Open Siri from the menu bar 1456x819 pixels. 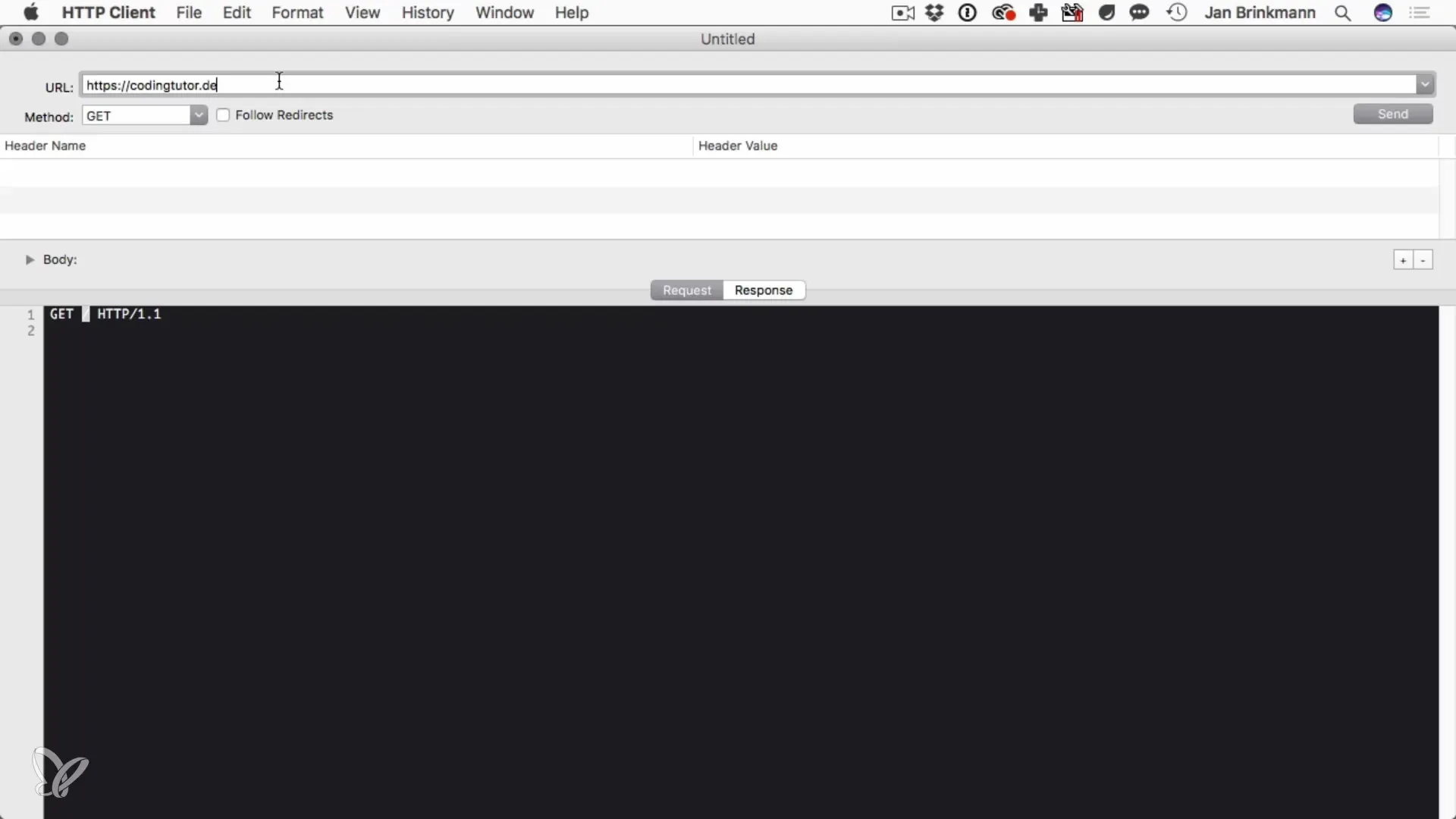pyautogui.click(x=1383, y=13)
